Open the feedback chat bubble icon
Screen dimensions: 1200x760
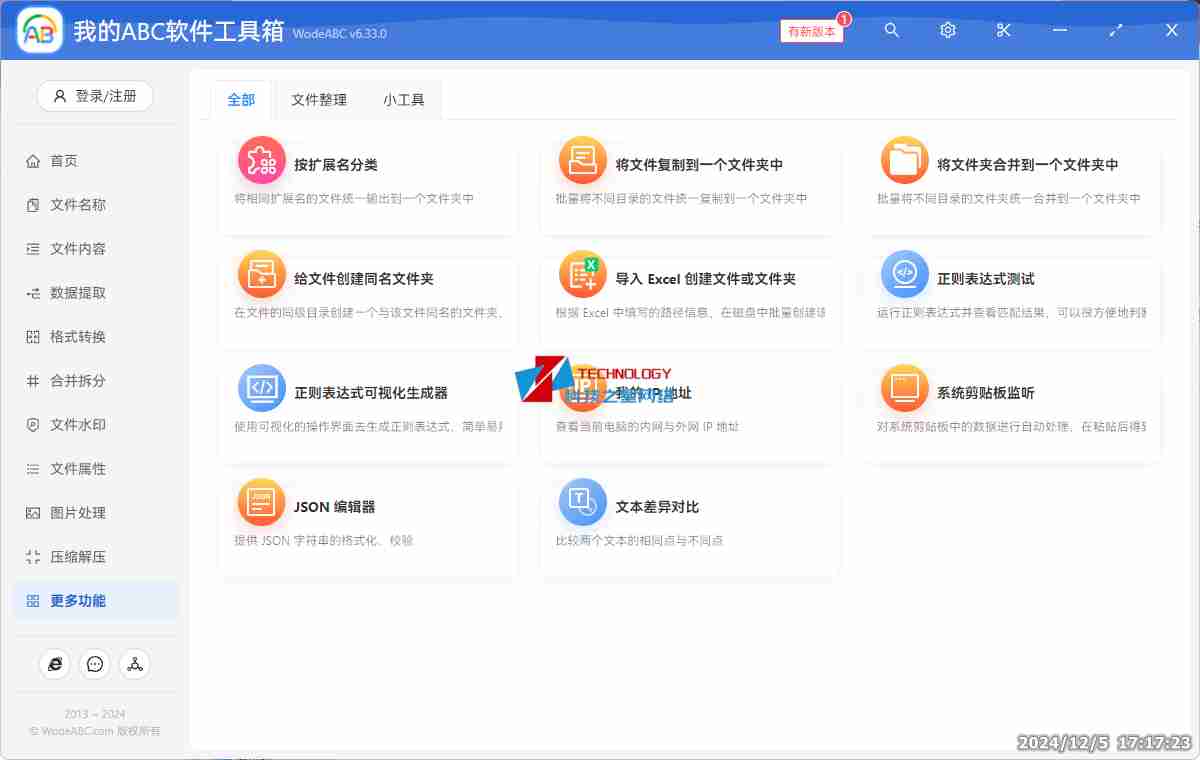coord(94,663)
